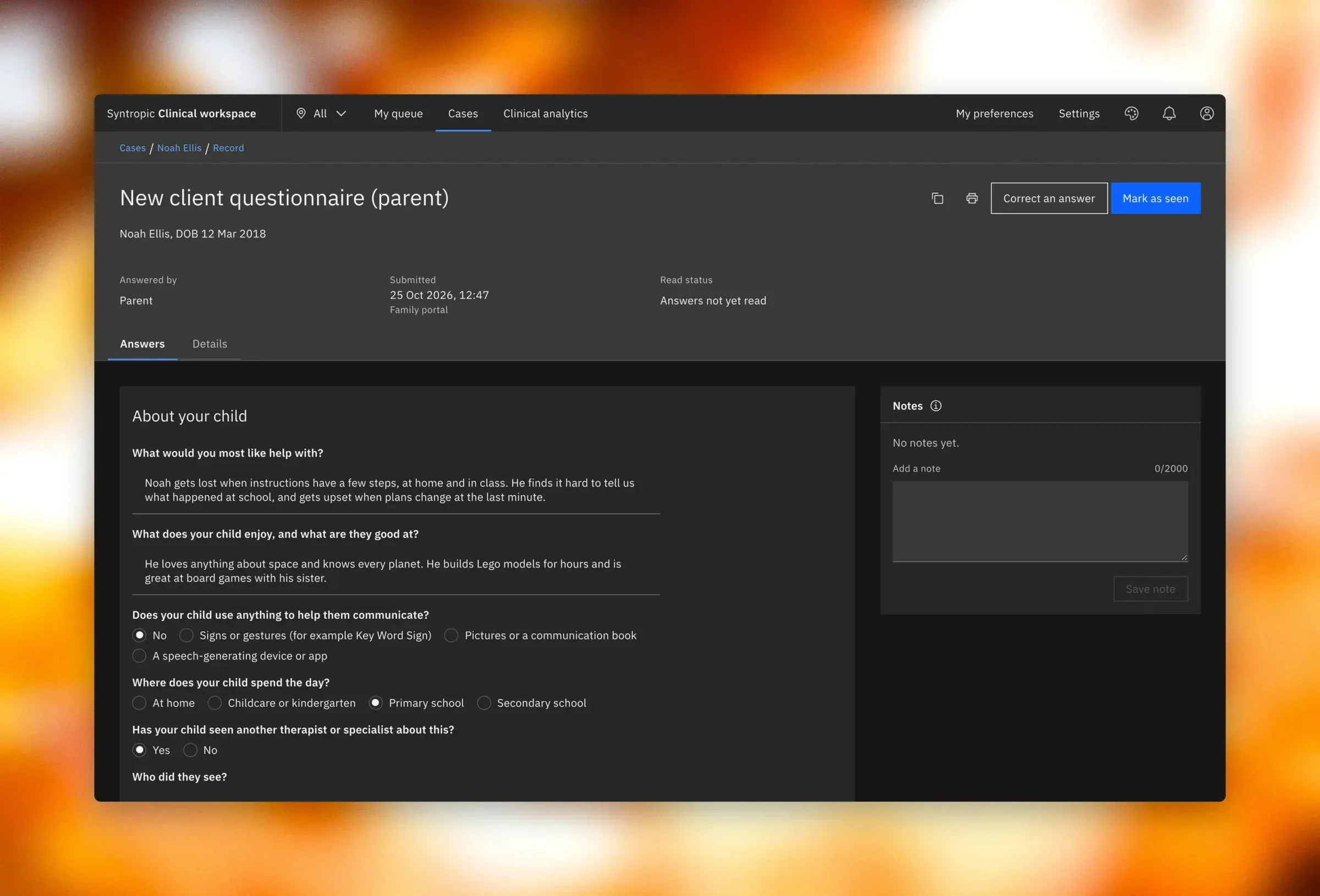Image resolution: width=1320 pixels, height=896 pixels.
Task: Choose Secondary school radio option
Action: pos(484,703)
